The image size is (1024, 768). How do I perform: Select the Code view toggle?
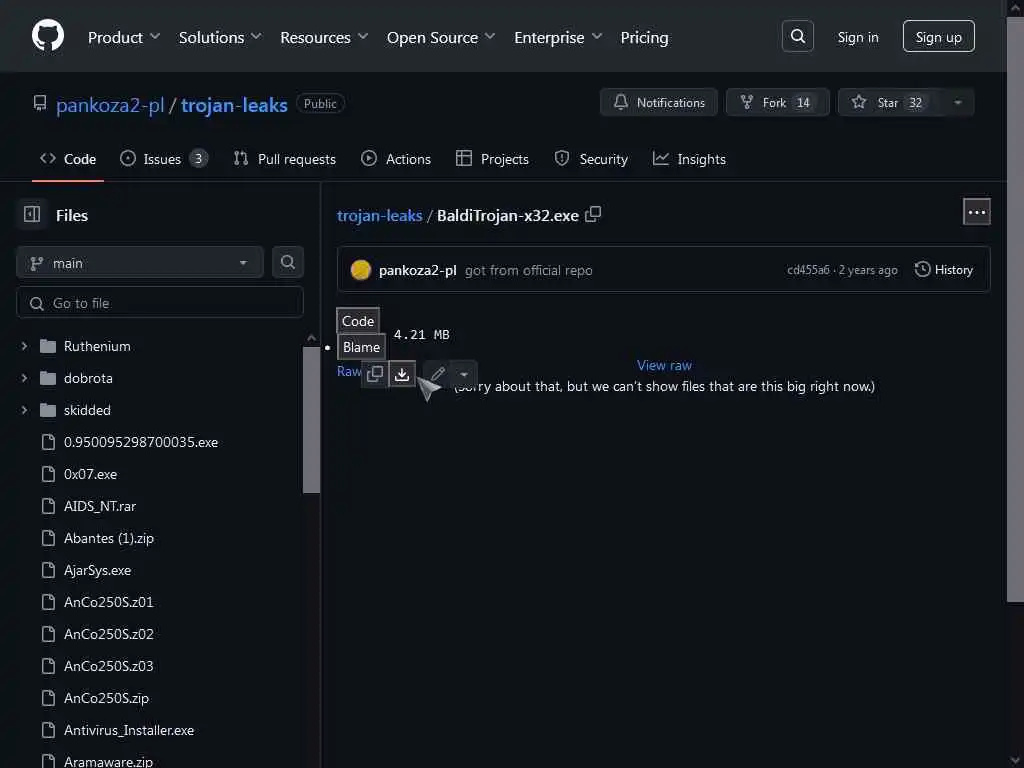[x=358, y=321]
